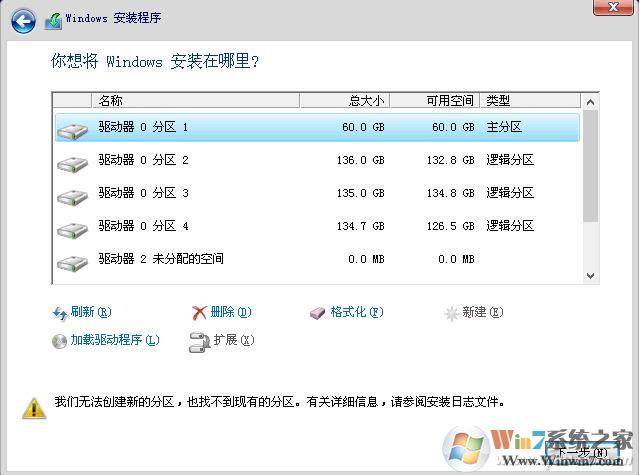Viewport: 640px width, 475px height.
Task: Select row 驱动器 0 分区 2
Action: (317, 160)
